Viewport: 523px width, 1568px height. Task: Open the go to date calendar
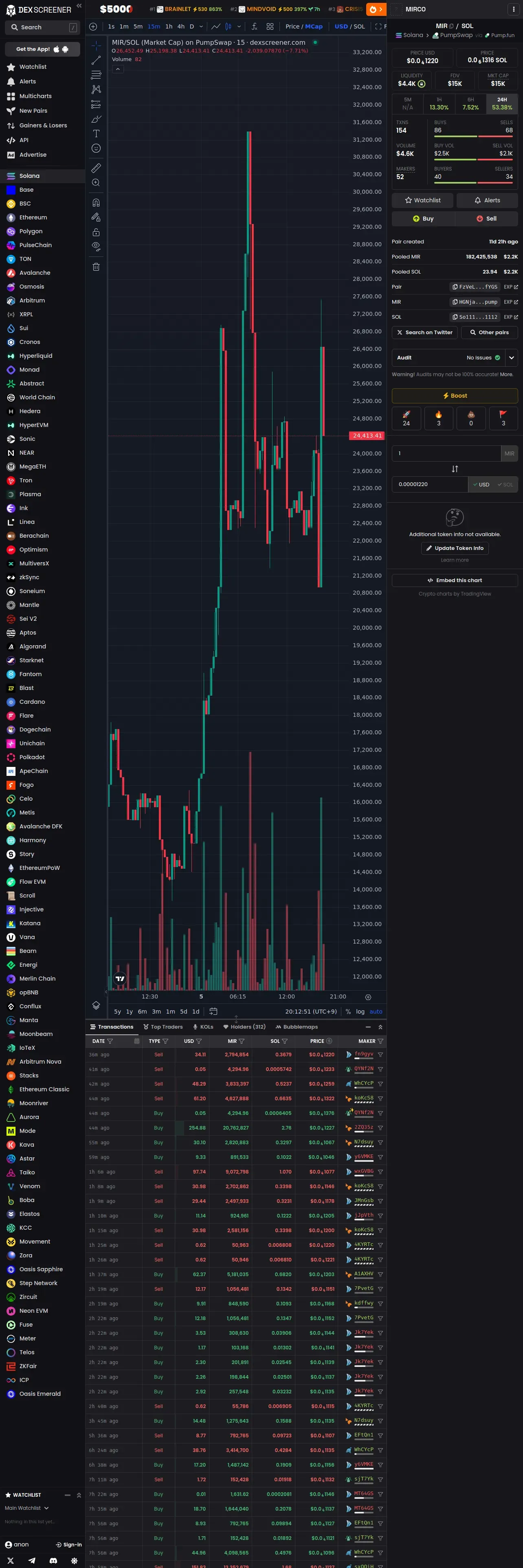tap(214, 1012)
